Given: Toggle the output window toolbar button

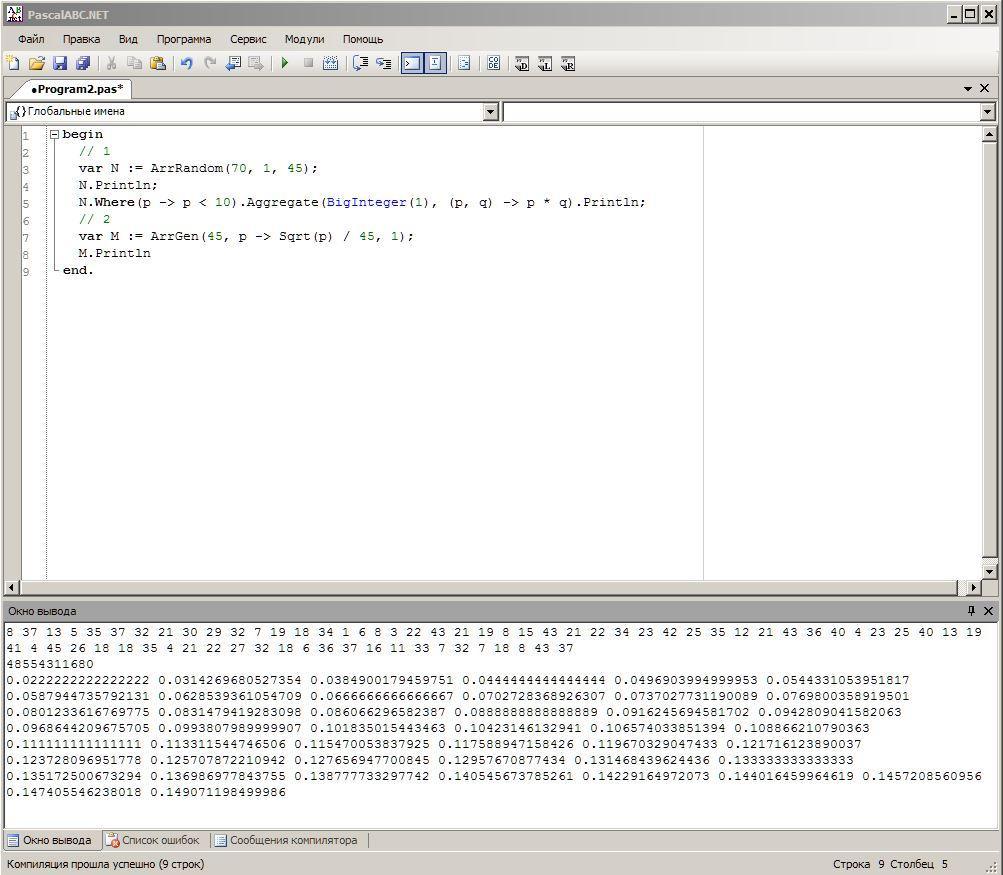Looking at the screenshot, I should [x=411, y=63].
